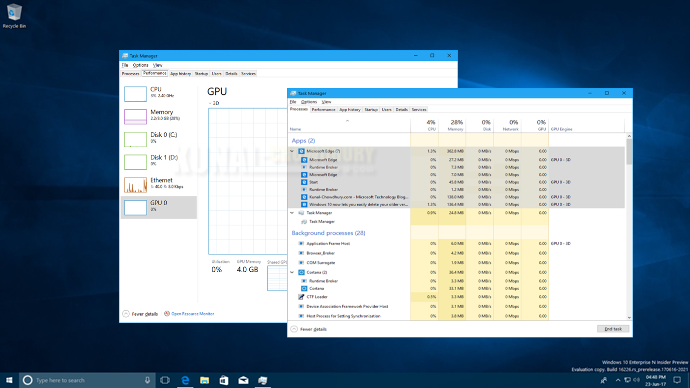
Task: Click the Open Resource Monitor link
Action: tap(189, 314)
